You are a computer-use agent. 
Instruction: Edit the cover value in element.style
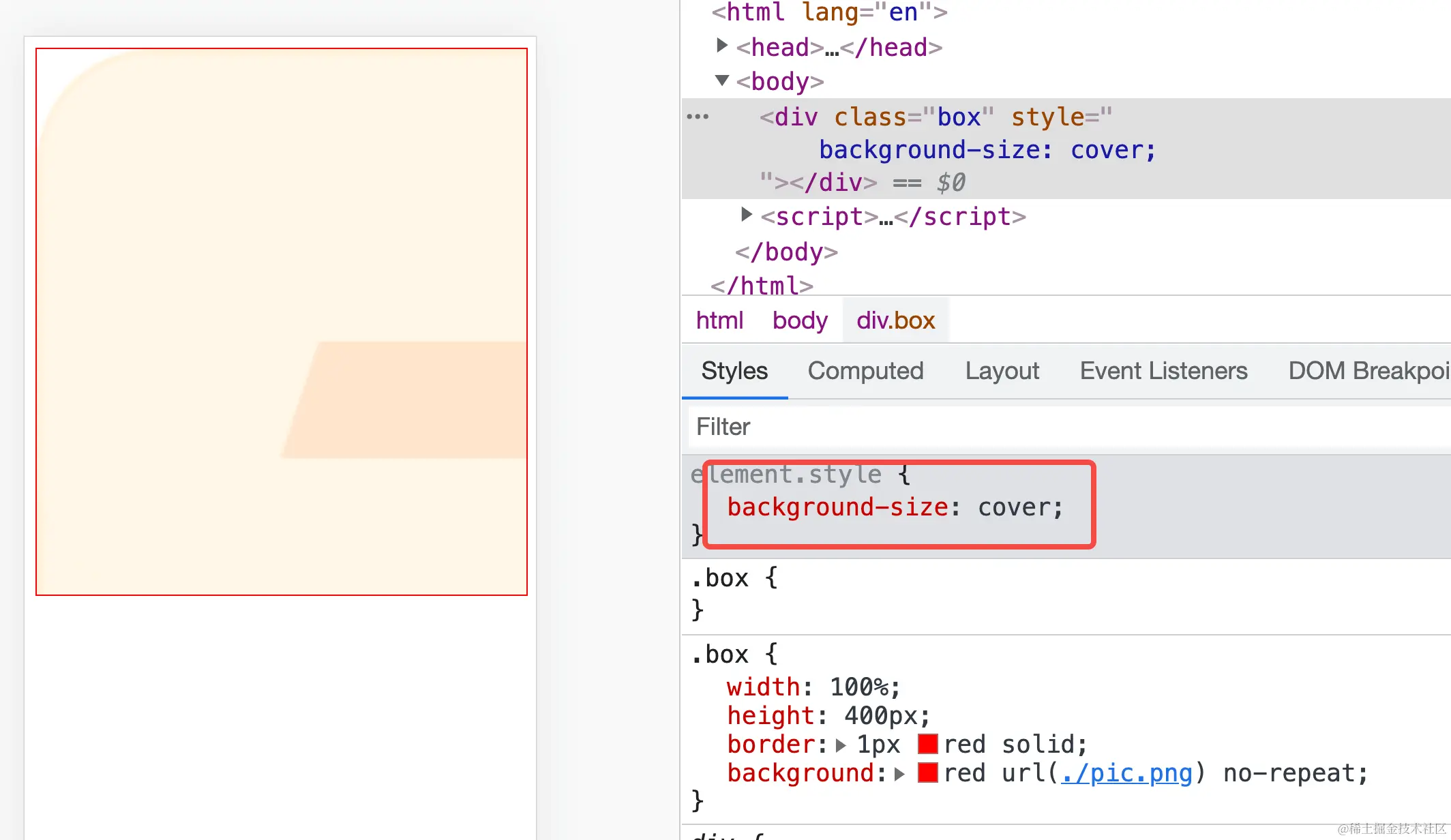[x=1014, y=507]
